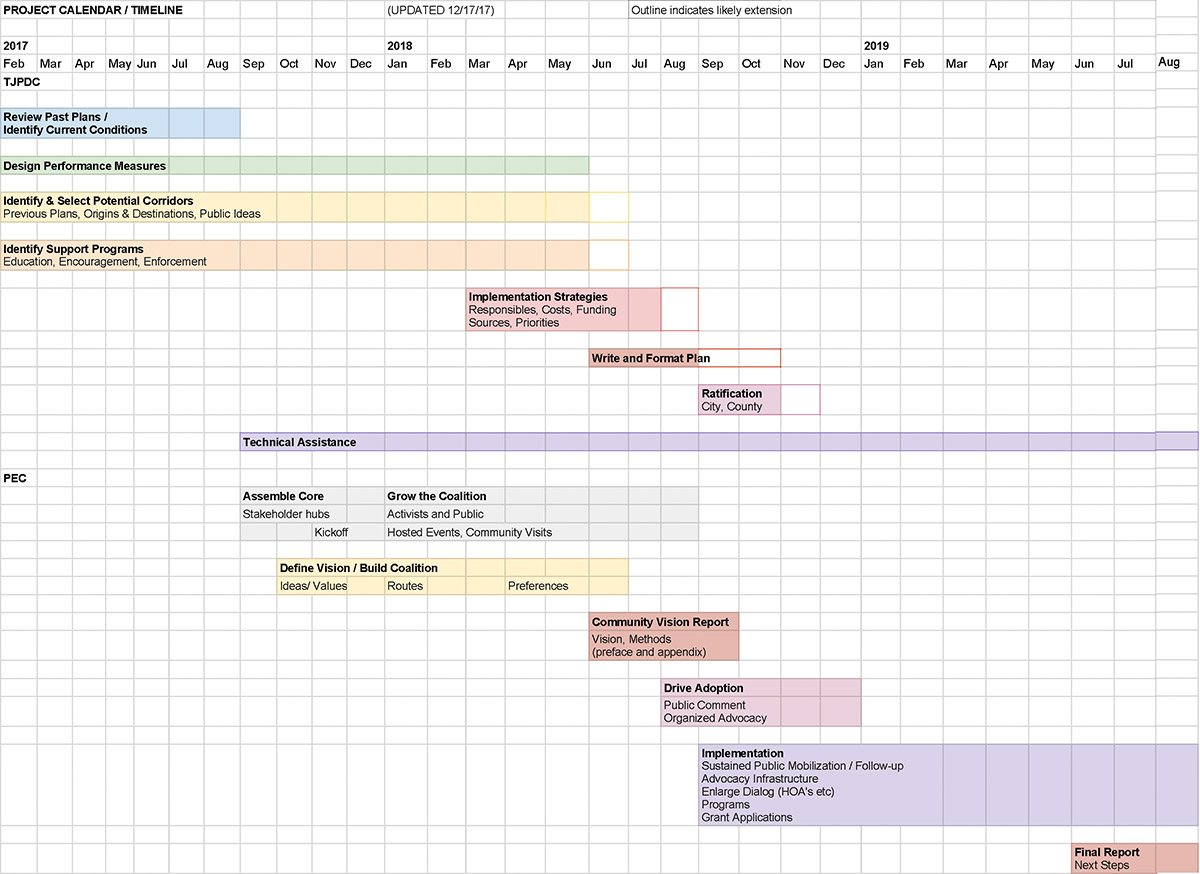Select the Implementation Strategies task block
Image resolution: width=1200 pixels, height=874 pixels.
click(563, 310)
